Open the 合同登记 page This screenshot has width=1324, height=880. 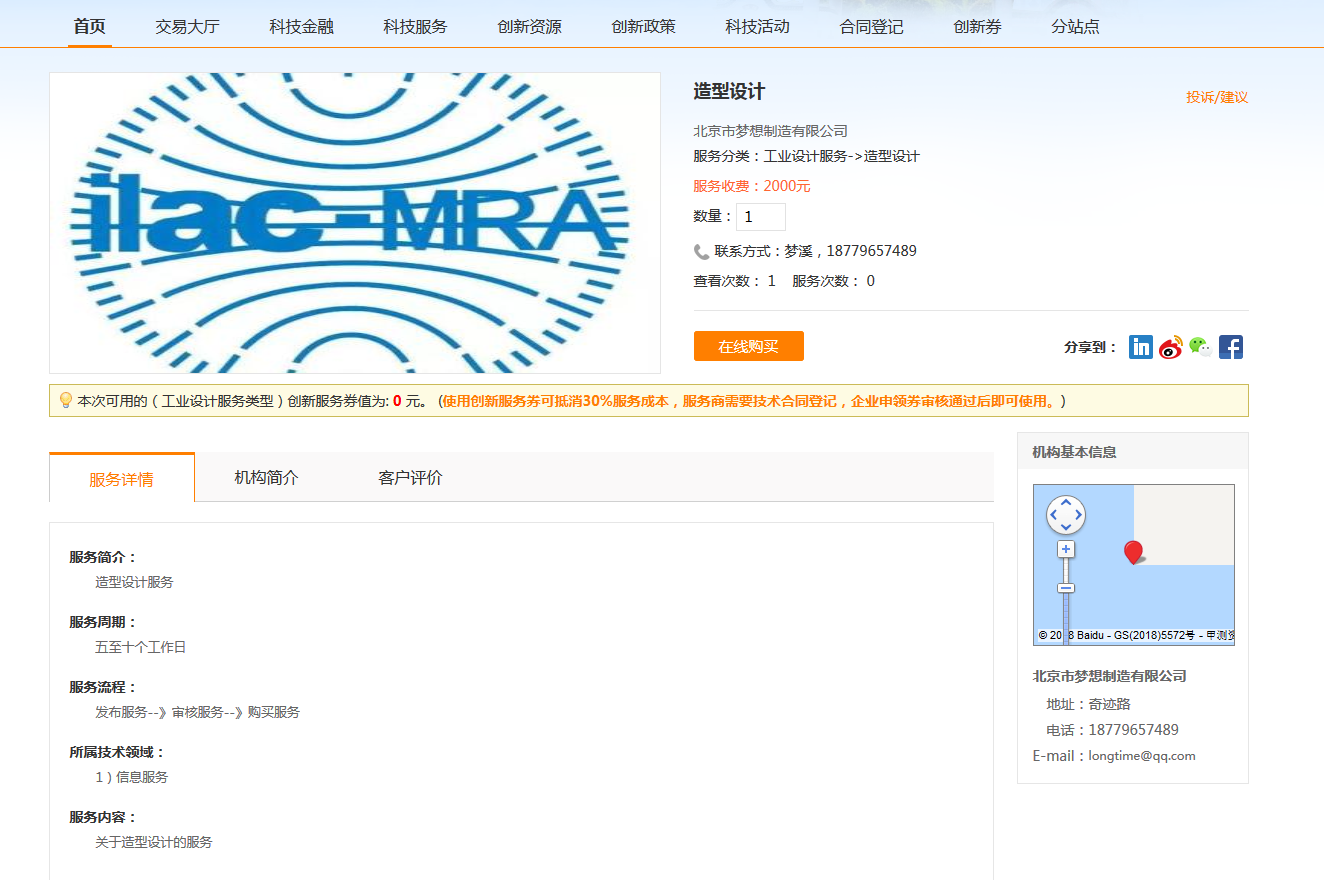click(x=871, y=27)
